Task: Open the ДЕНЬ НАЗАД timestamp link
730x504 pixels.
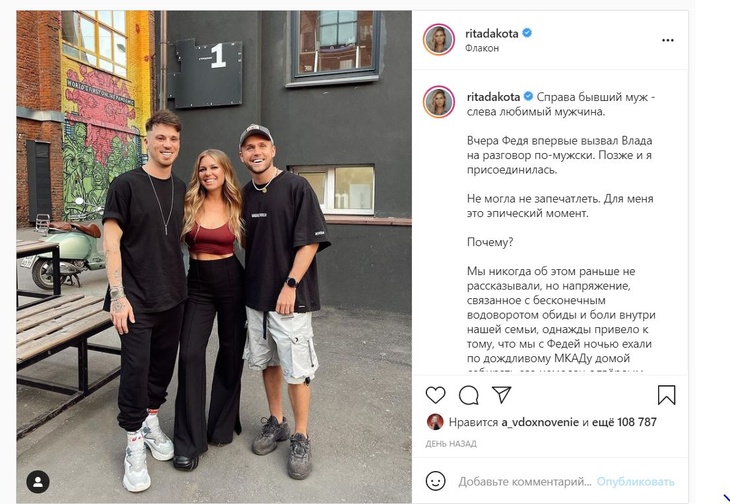Action: 451,444
